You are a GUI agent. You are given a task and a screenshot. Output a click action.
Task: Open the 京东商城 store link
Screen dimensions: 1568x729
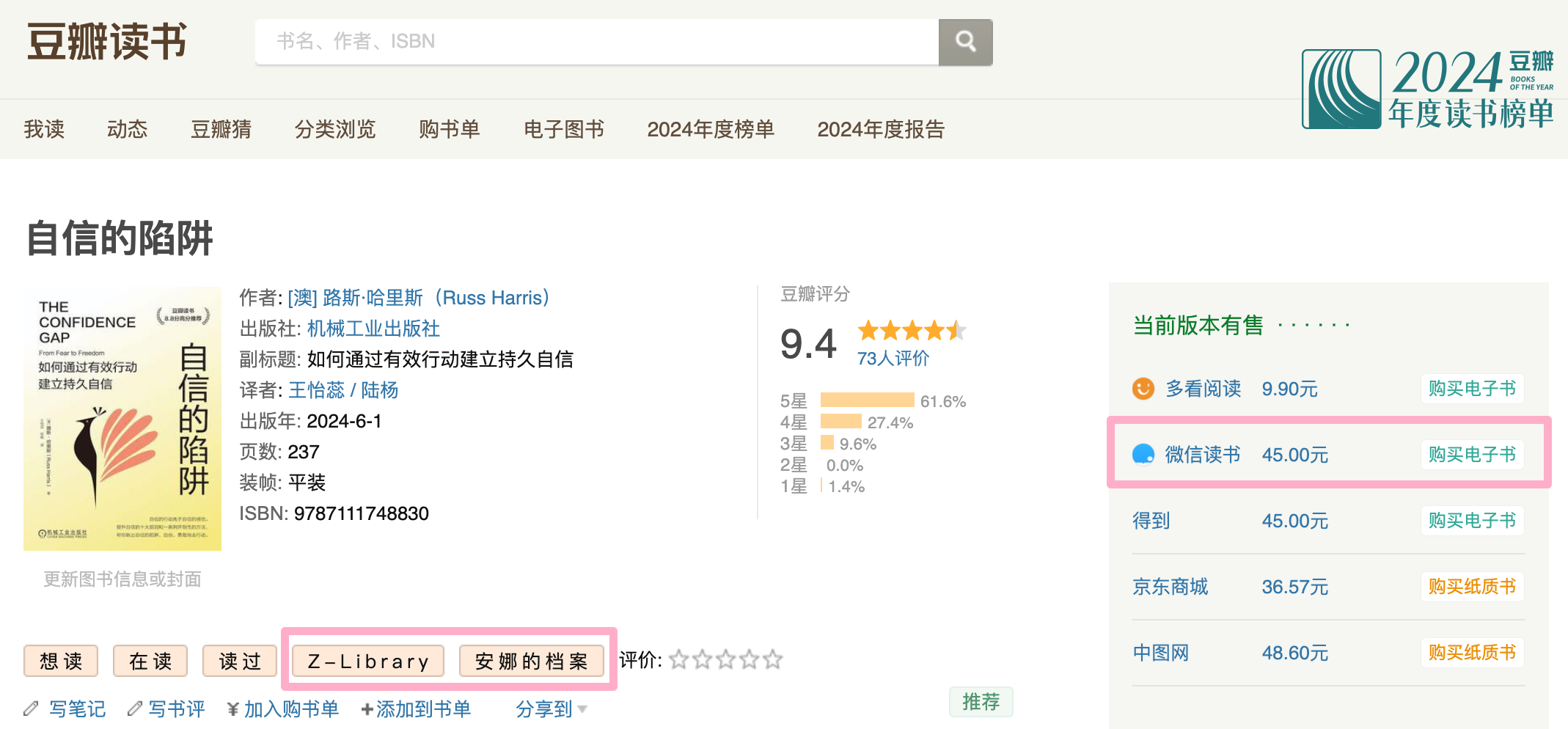[1170, 587]
